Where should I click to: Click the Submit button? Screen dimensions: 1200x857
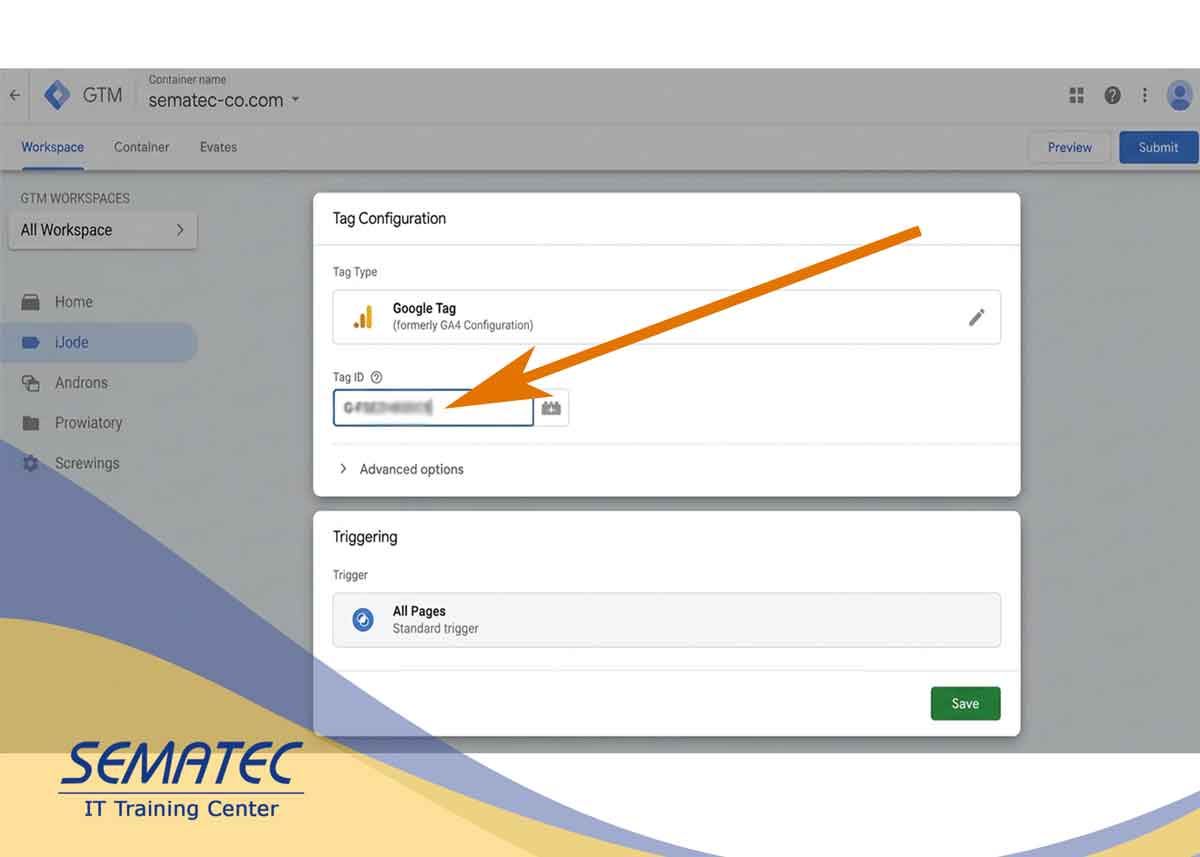tap(1158, 147)
